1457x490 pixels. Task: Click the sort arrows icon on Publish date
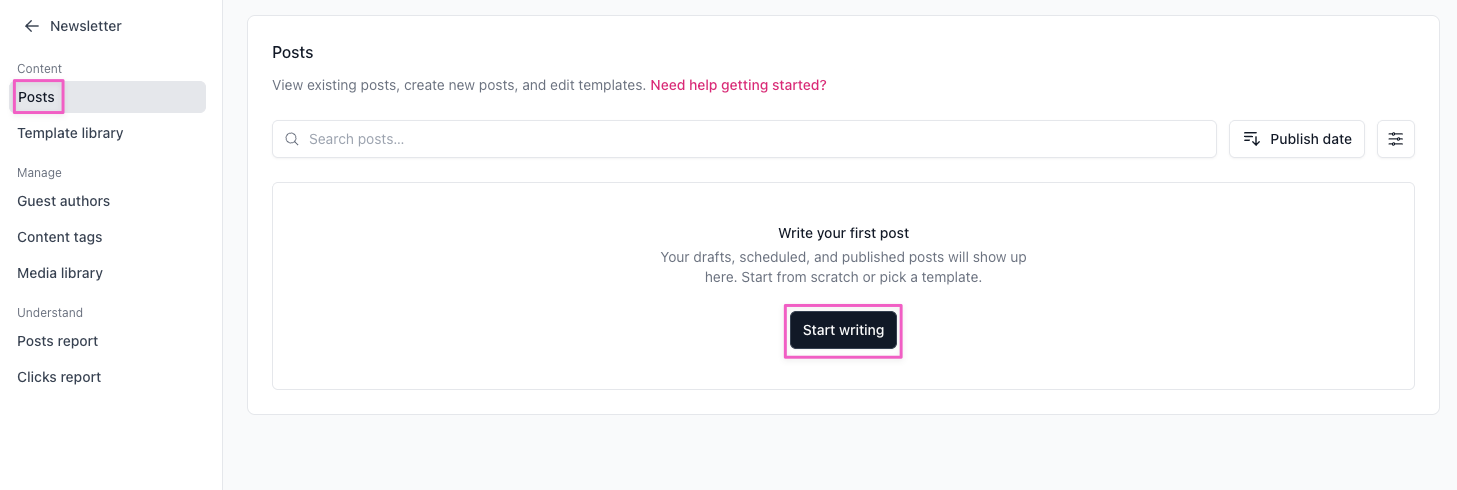point(1251,139)
